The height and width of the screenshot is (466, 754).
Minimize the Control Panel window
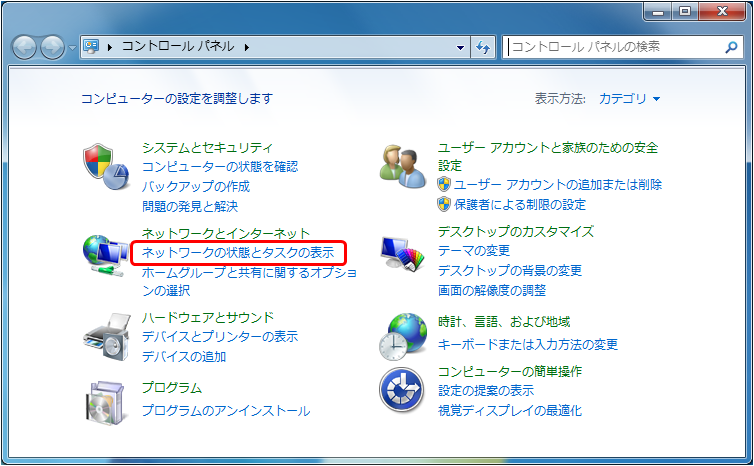coord(657,12)
